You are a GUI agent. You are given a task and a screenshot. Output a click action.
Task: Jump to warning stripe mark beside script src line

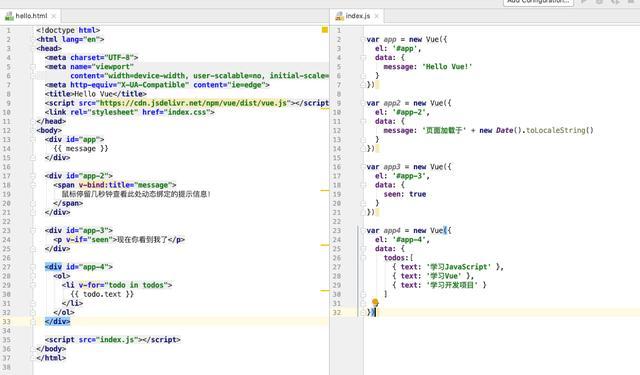(x=324, y=109)
